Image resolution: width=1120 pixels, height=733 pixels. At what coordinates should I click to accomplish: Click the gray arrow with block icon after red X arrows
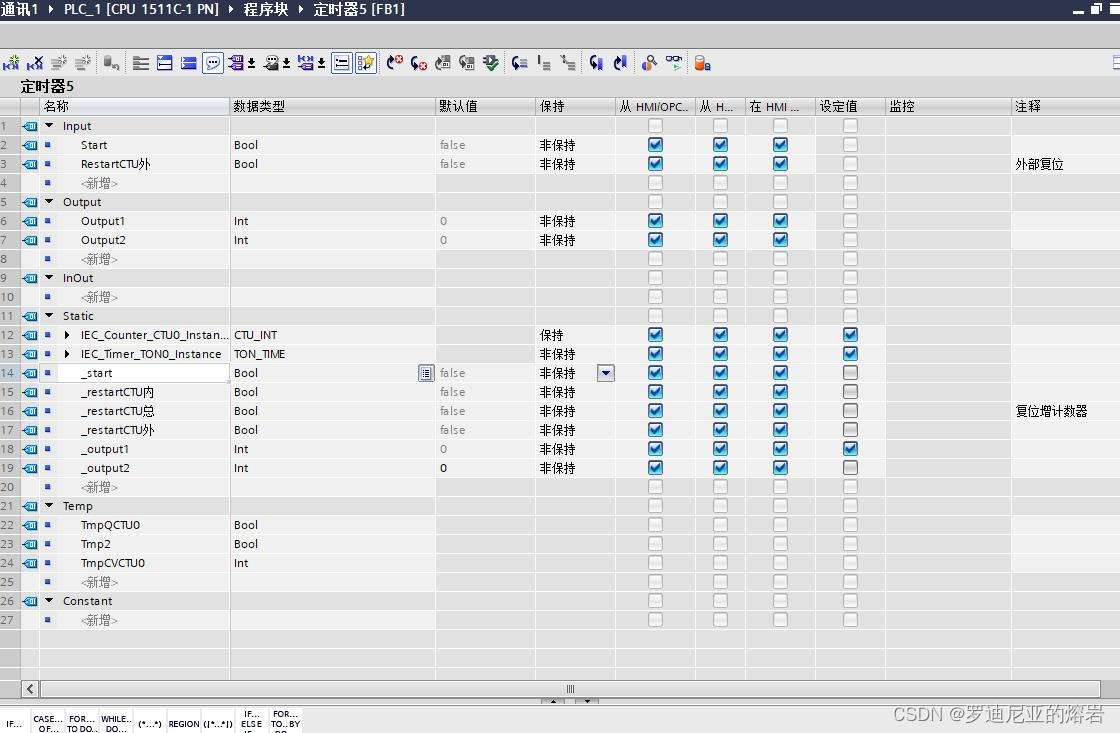443,63
